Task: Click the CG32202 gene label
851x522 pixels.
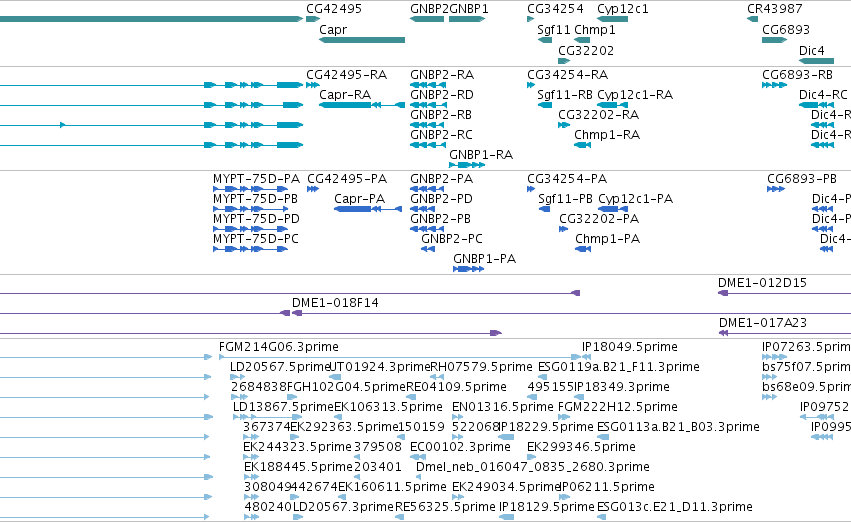Action: click(586, 50)
